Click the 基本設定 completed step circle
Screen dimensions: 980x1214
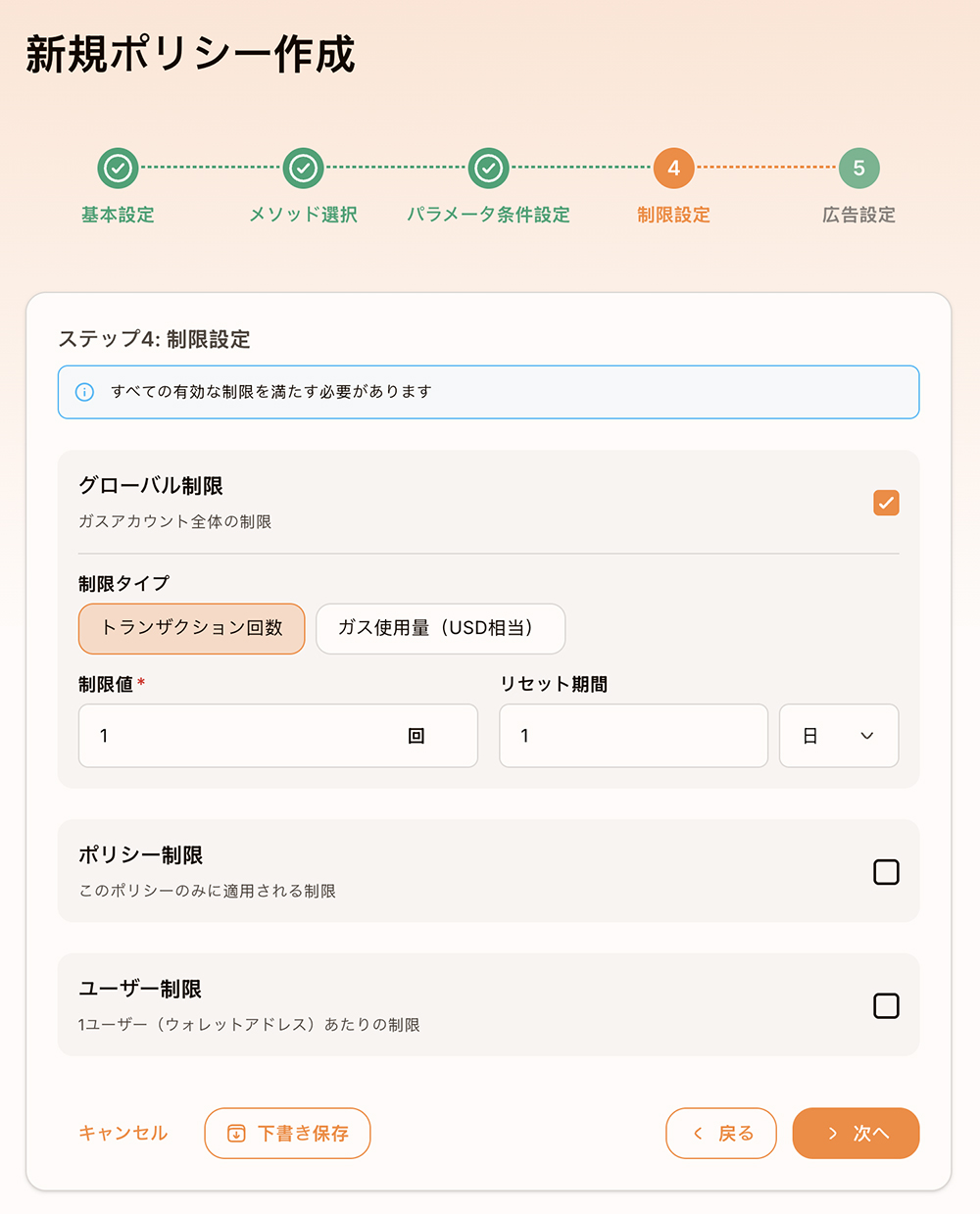pyautogui.click(x=118, y=169)
